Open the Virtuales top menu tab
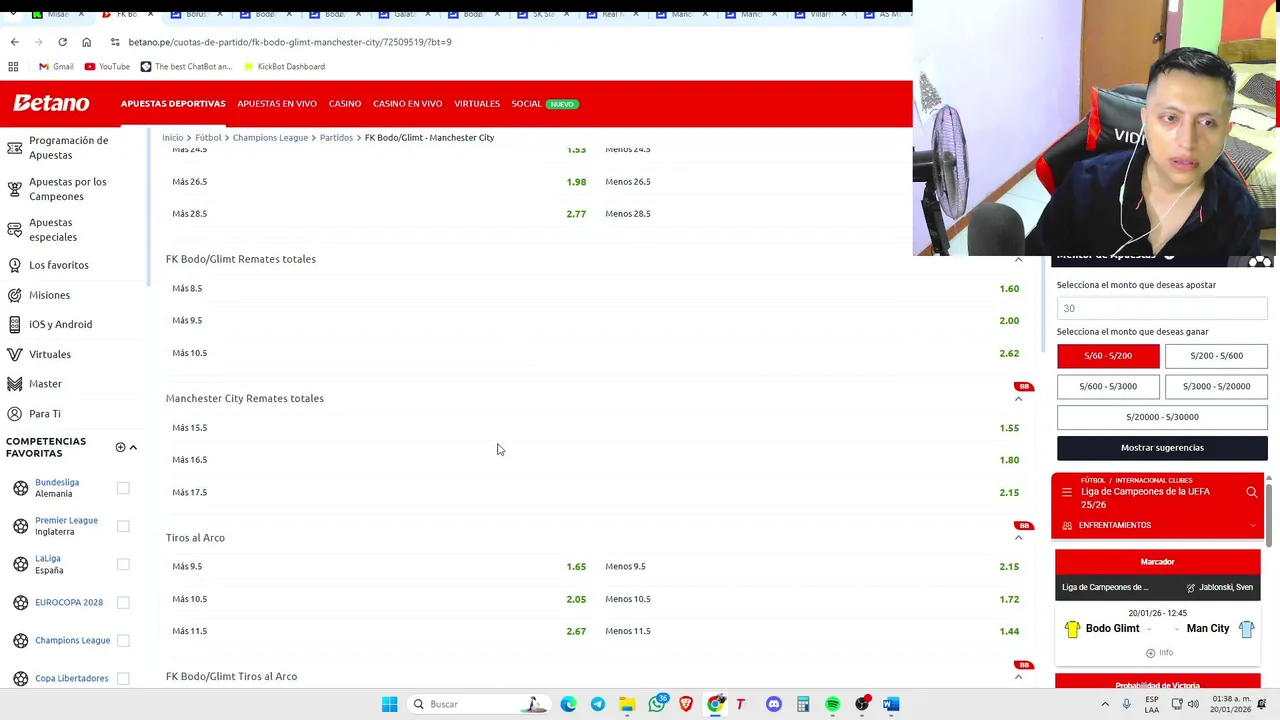Screen dimensions: 1280x720 477,104
